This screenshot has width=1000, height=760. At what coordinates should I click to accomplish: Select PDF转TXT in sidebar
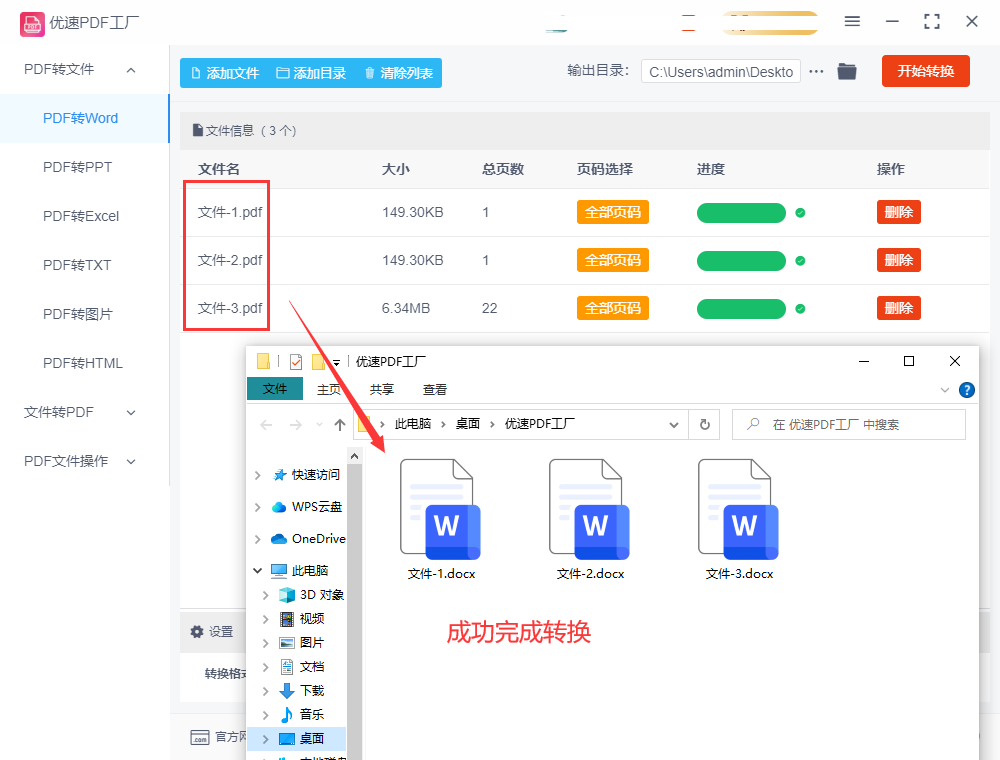point(77,265)
